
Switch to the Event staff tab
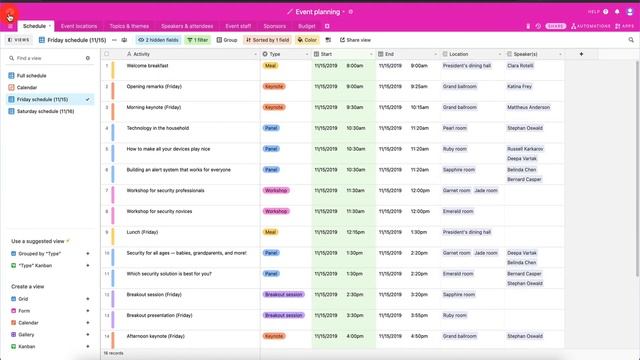(238, 26)
